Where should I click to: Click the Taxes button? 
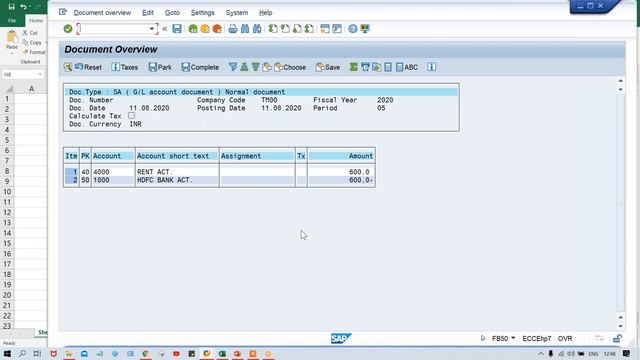click(124, 67)
